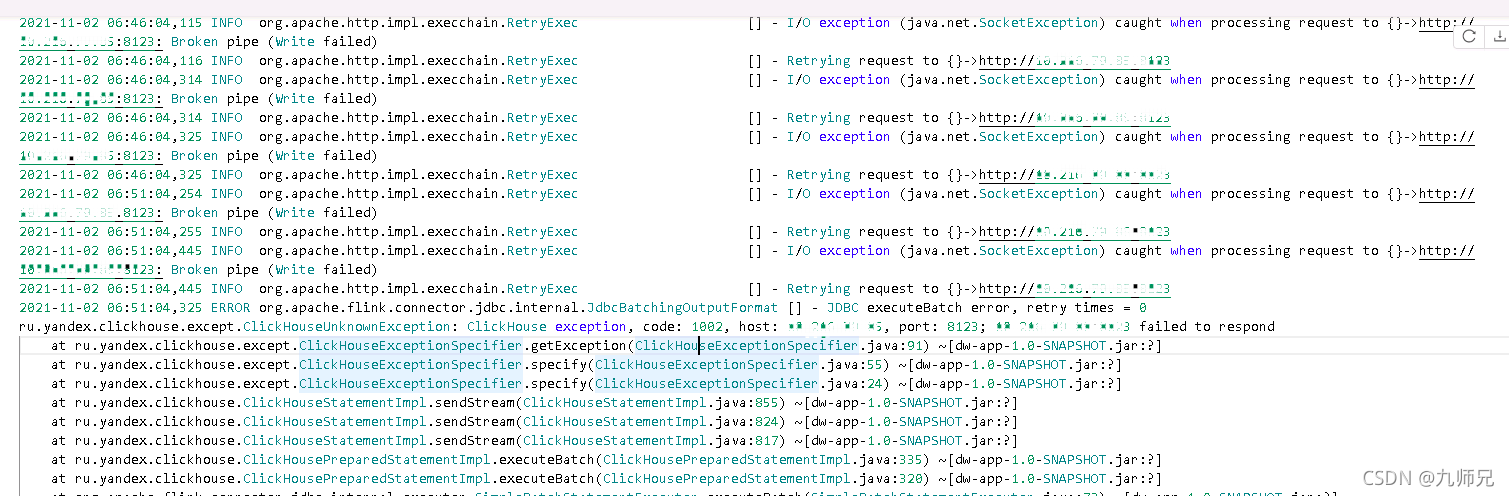The height and width of the screenshot is (496, 1509).
Task: Click the timestamp 2021-11-02 06:51:04,445 on the Retrying request line
Action: point(112,289)
